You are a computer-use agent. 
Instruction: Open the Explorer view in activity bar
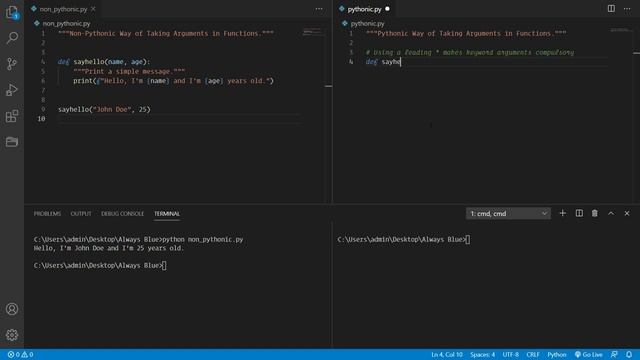(12, 12)
